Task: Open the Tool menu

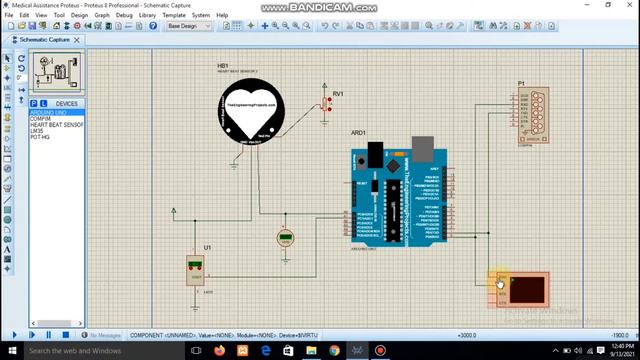Action: 59,15
